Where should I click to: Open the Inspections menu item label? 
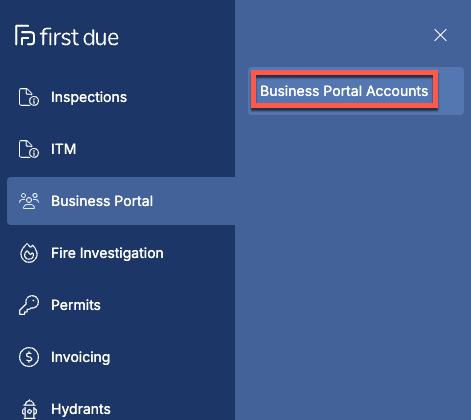pyautogui.click(x=89, y=97)
